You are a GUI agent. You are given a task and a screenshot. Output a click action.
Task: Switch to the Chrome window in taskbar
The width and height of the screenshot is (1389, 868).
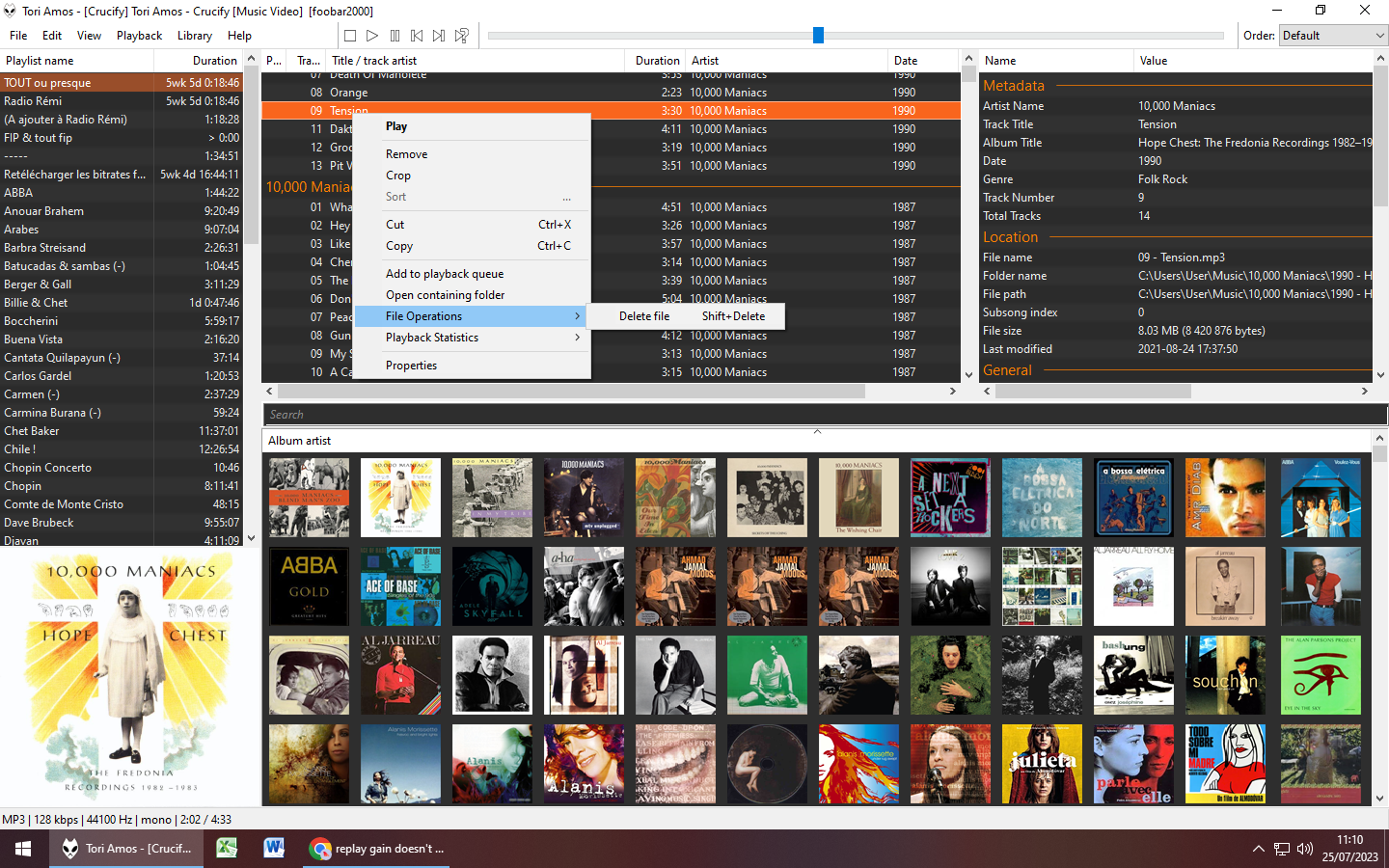[377, 849]
